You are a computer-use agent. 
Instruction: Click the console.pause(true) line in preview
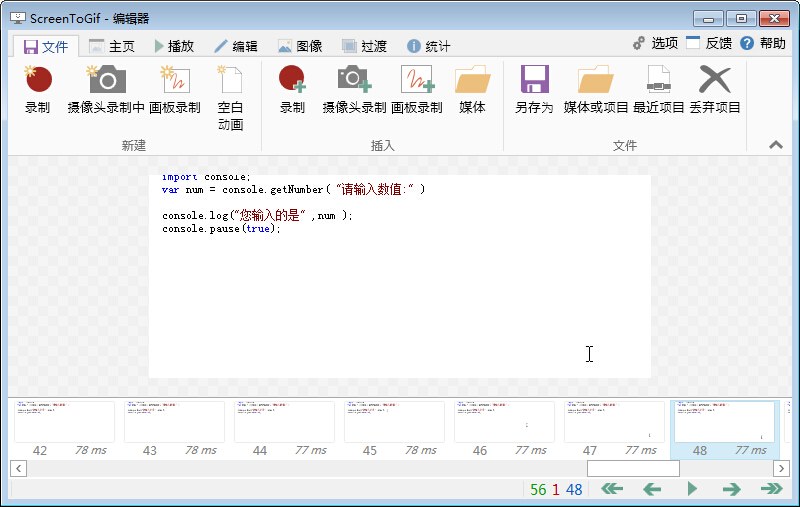point(221,229)
